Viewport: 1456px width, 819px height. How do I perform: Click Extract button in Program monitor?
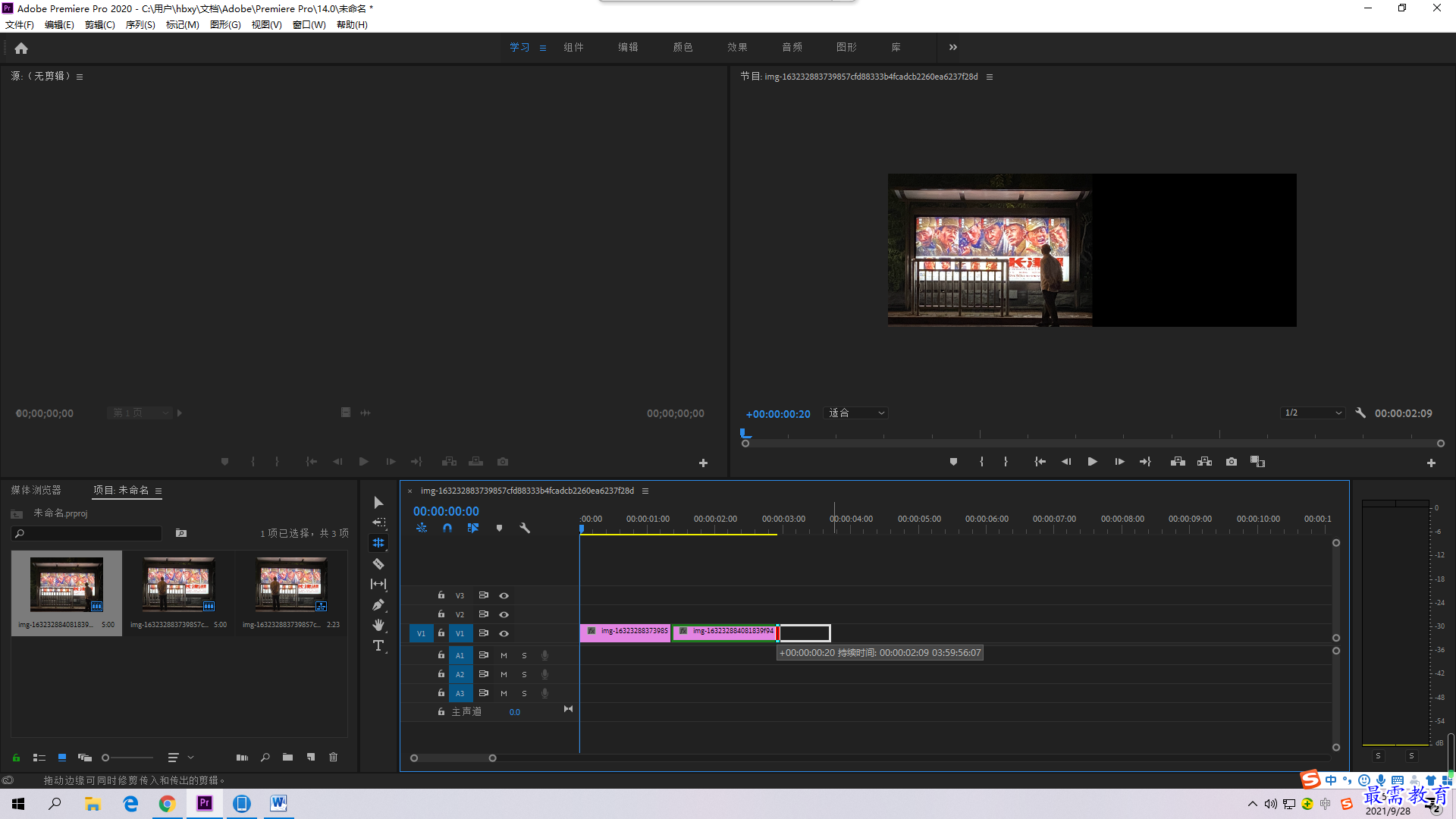(x=1204, y=462)
